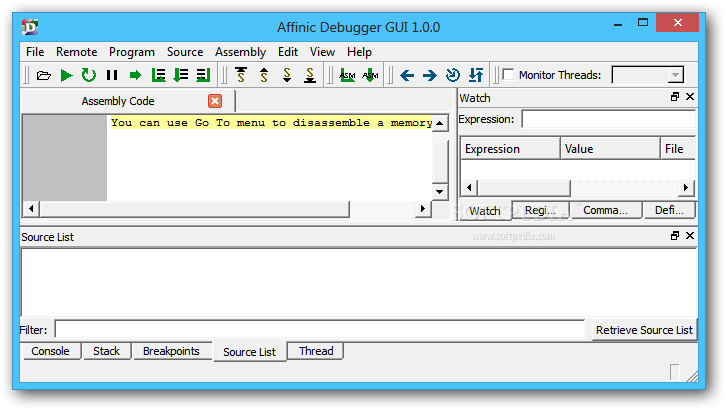Enable the Monitor Threads checkbox
Viewport: 726px width, 410px height.
[x=508, y=75]
